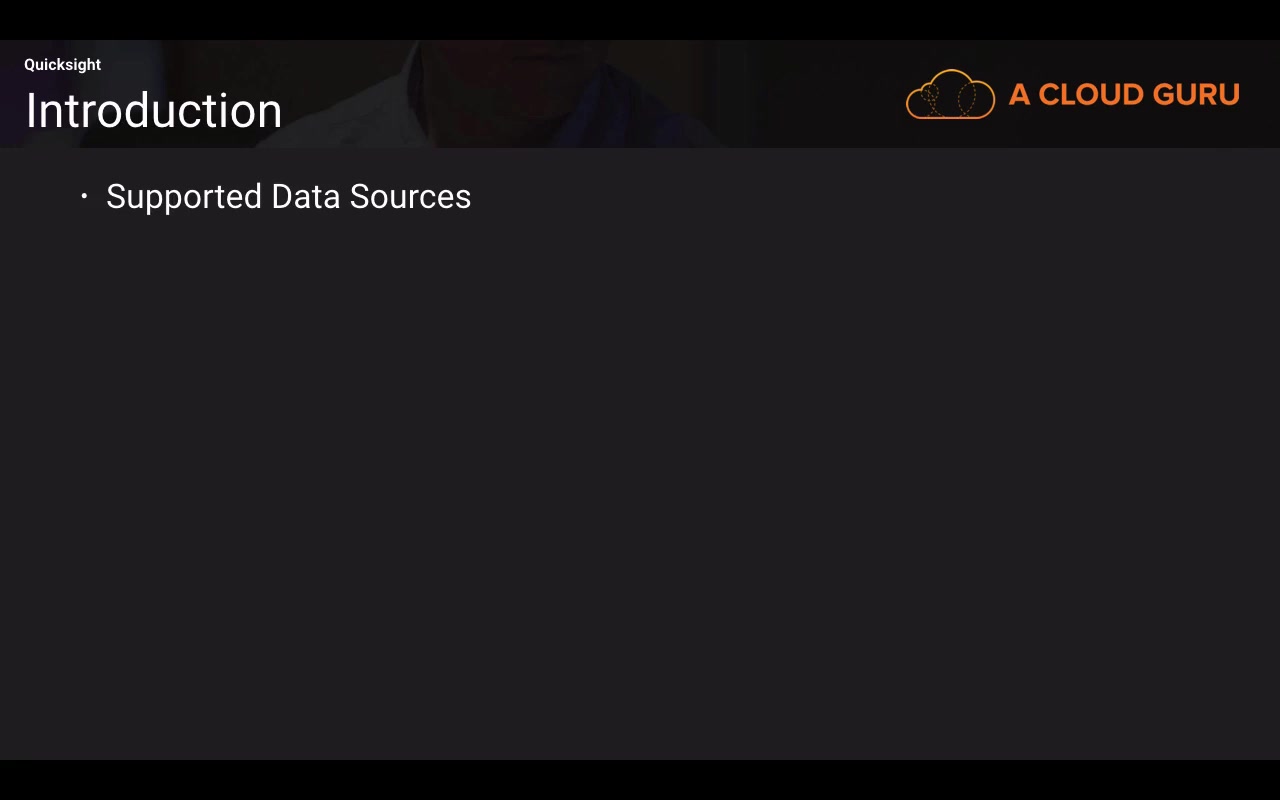Click the word "Sources" in the bullet

click(410, 197)
